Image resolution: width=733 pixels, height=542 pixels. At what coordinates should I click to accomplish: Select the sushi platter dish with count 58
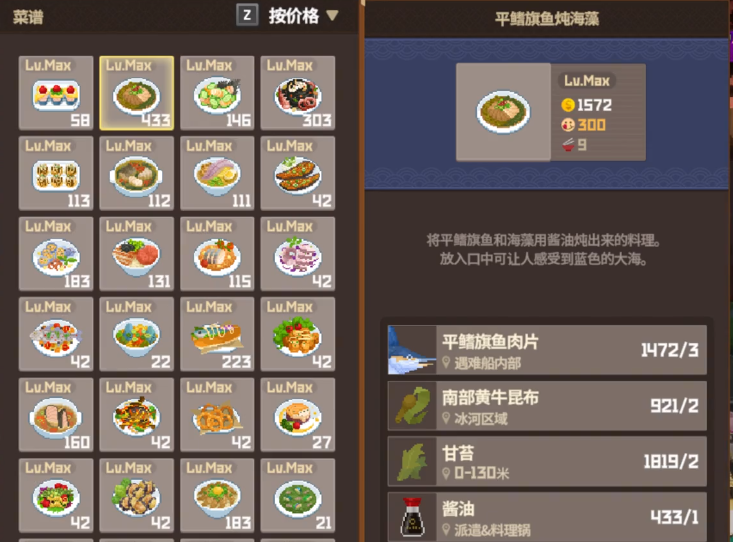pos(56,93)
